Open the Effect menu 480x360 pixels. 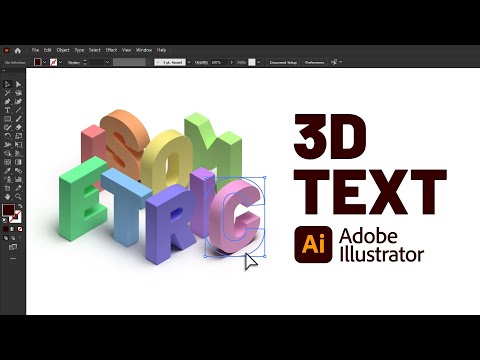tap(111, 50)
